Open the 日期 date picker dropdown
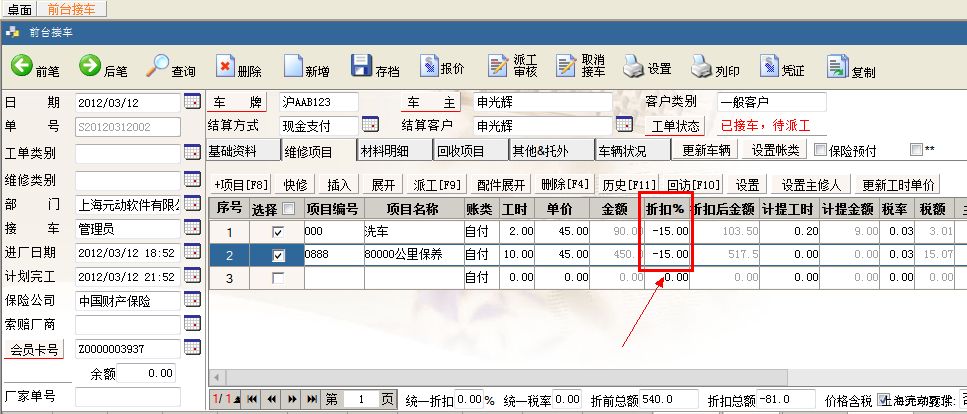This screenshot has width=967, height=414. [x=193, y=103]
